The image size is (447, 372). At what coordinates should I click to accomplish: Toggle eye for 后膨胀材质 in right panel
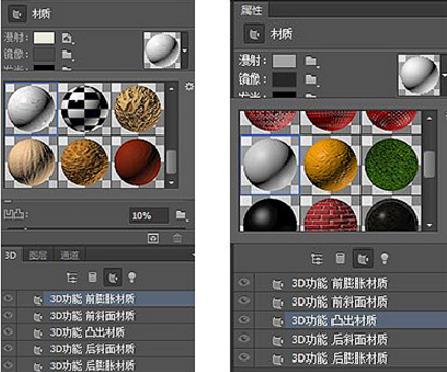244,358
